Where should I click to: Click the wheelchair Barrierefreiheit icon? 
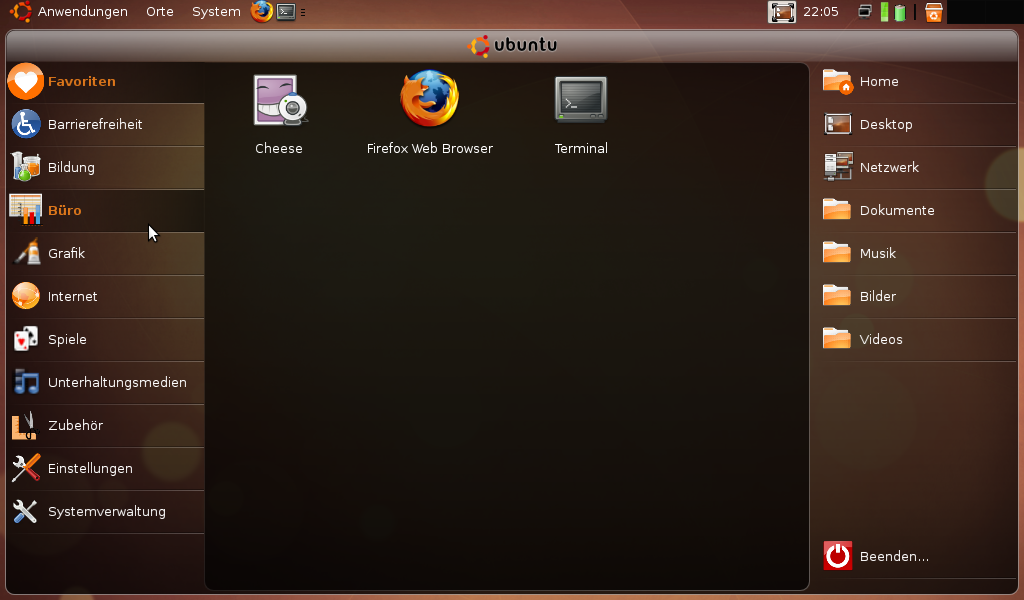pos(26,124)
